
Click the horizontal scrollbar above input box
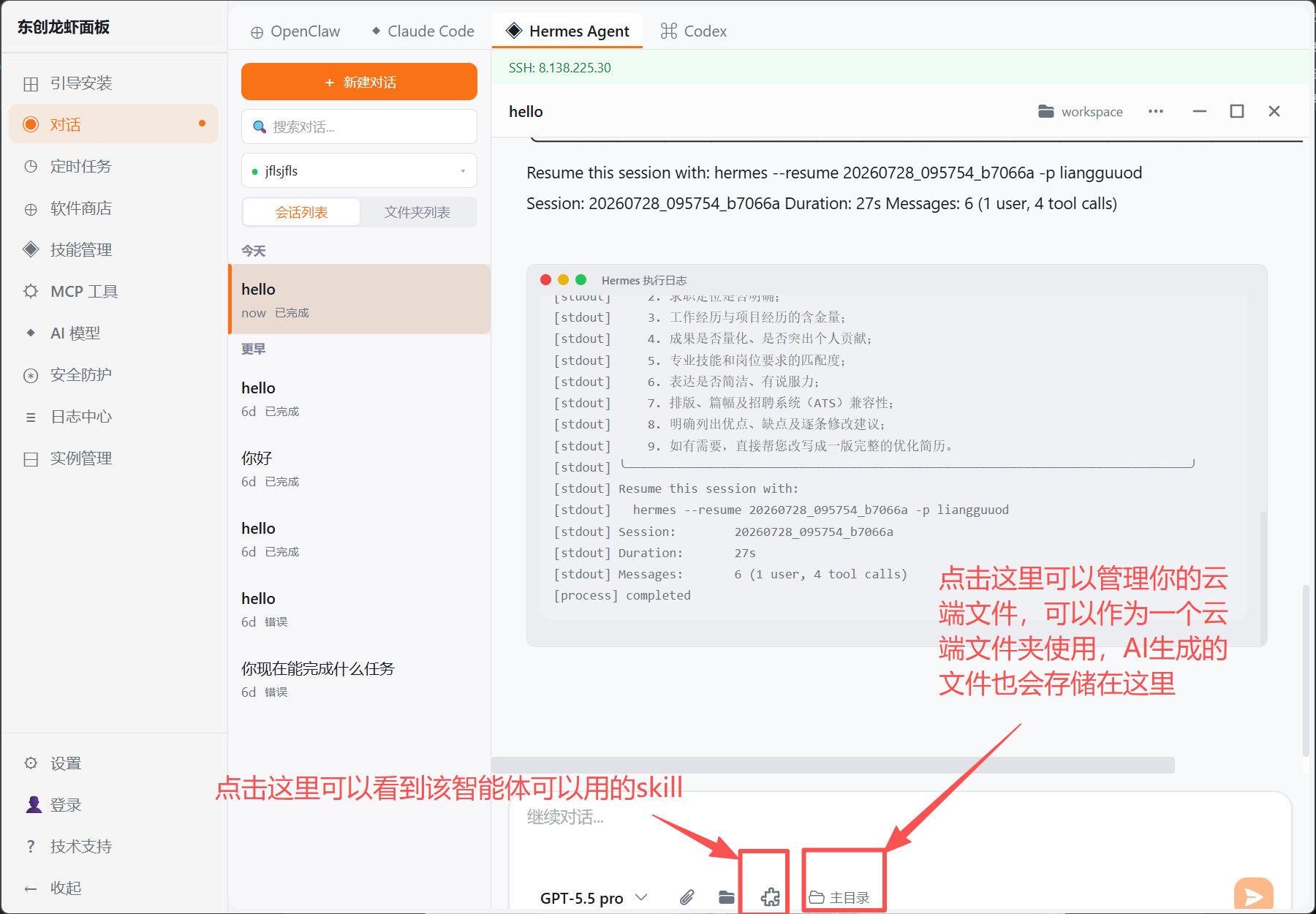(x=833, y=766)
